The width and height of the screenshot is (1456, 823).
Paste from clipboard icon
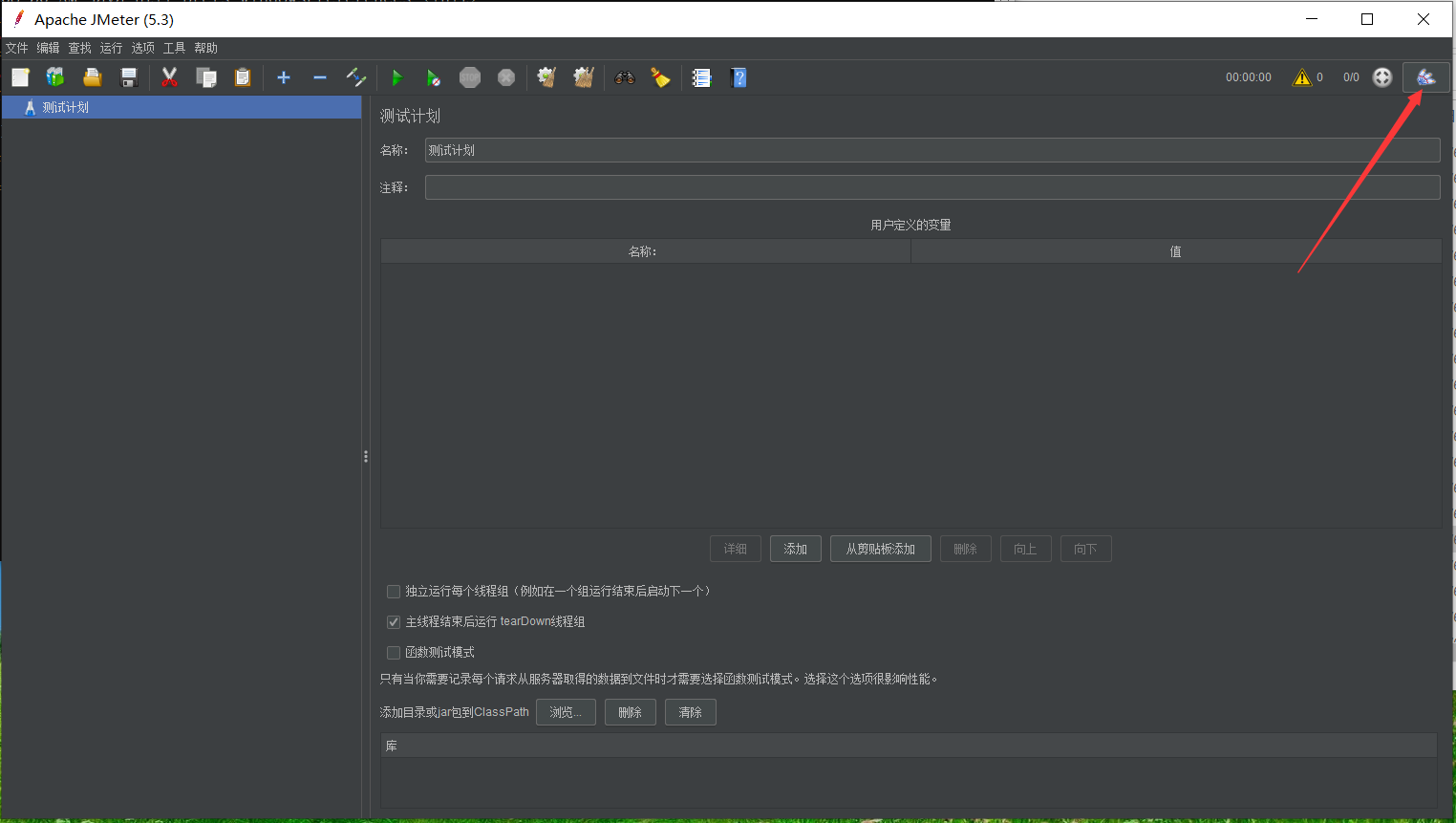[x=243, y=77]
